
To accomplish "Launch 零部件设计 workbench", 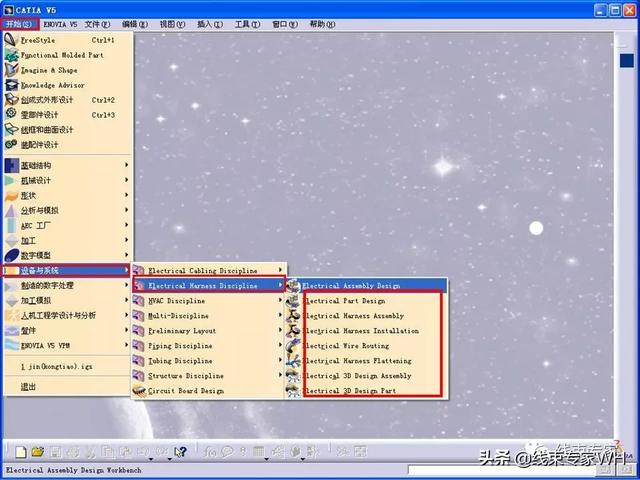I will [68, 115].
